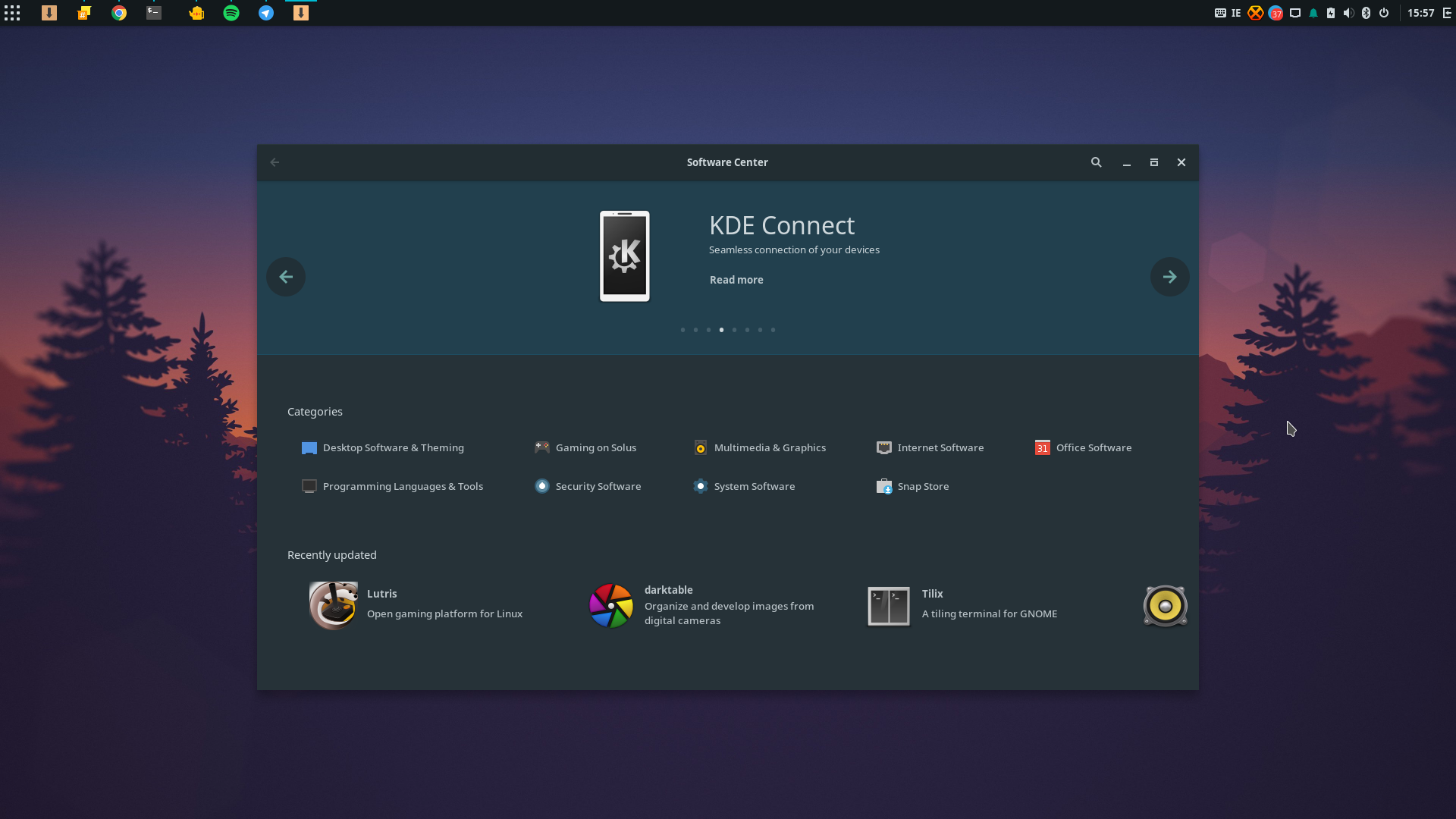Open System Software category

[744, 487]
